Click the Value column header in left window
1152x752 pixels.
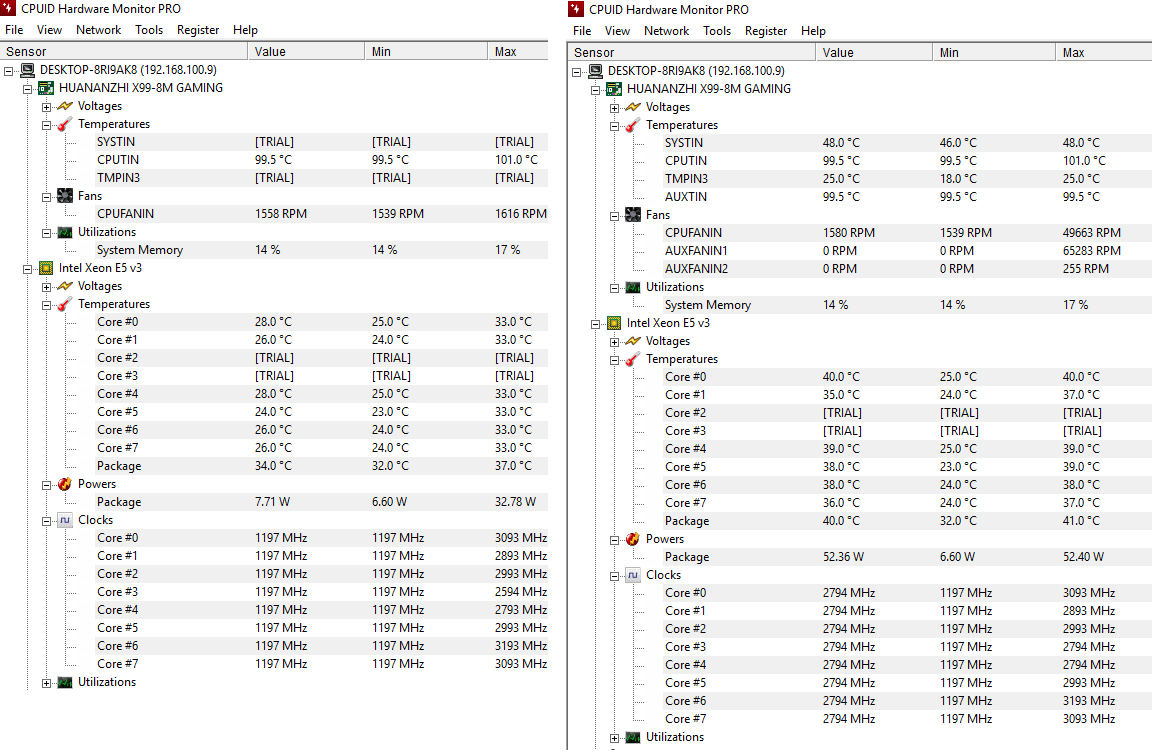point(306,51)
